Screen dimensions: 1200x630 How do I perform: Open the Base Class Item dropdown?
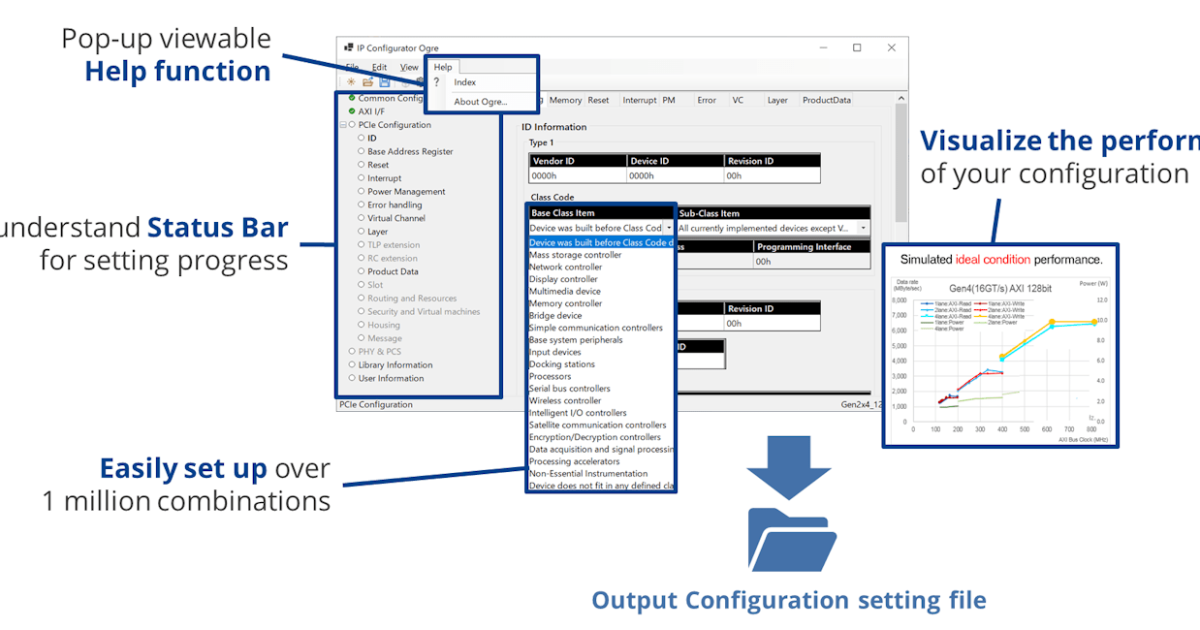tap(668, 227)
